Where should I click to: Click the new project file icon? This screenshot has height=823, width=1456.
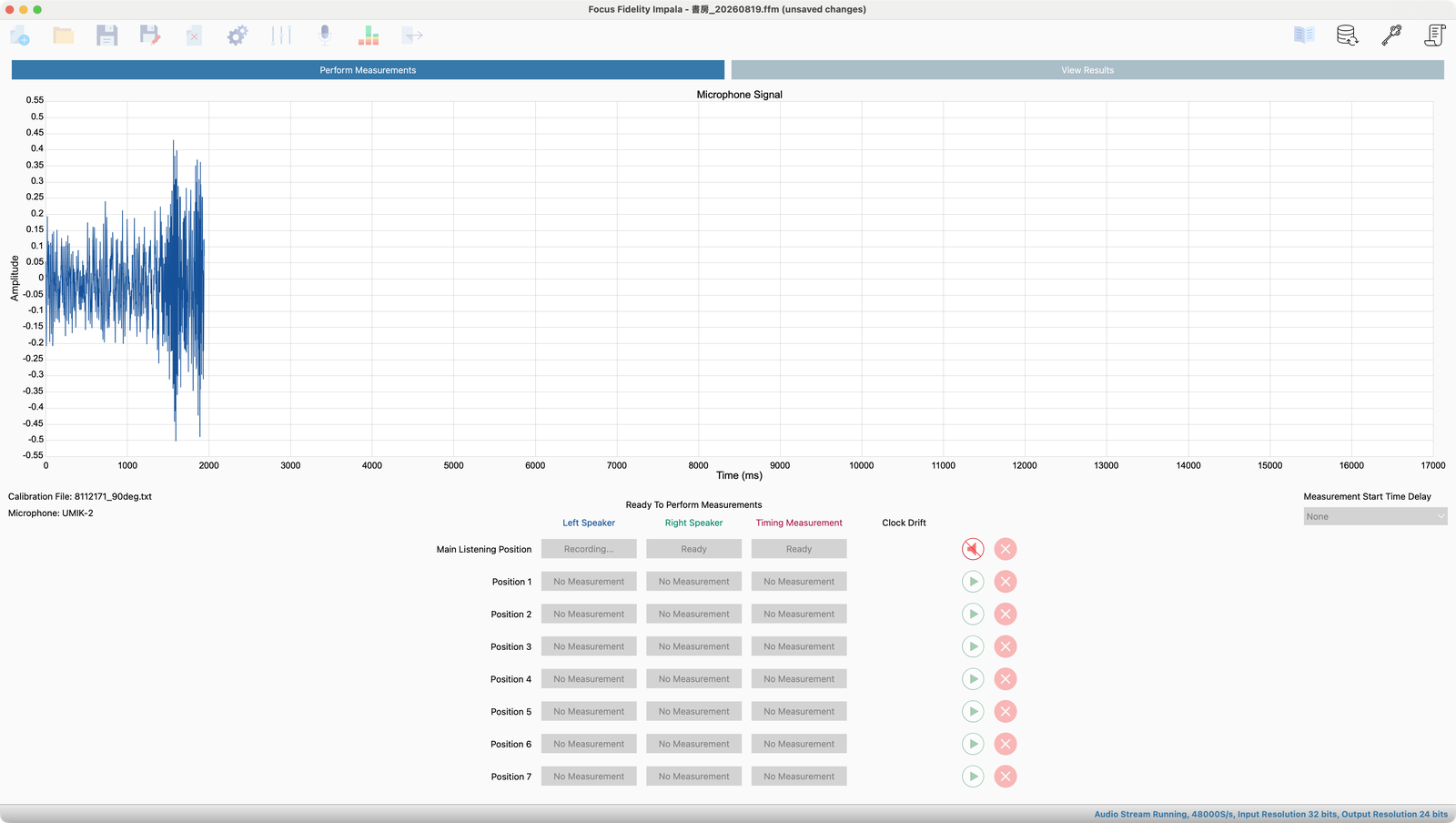click(20, 36)
